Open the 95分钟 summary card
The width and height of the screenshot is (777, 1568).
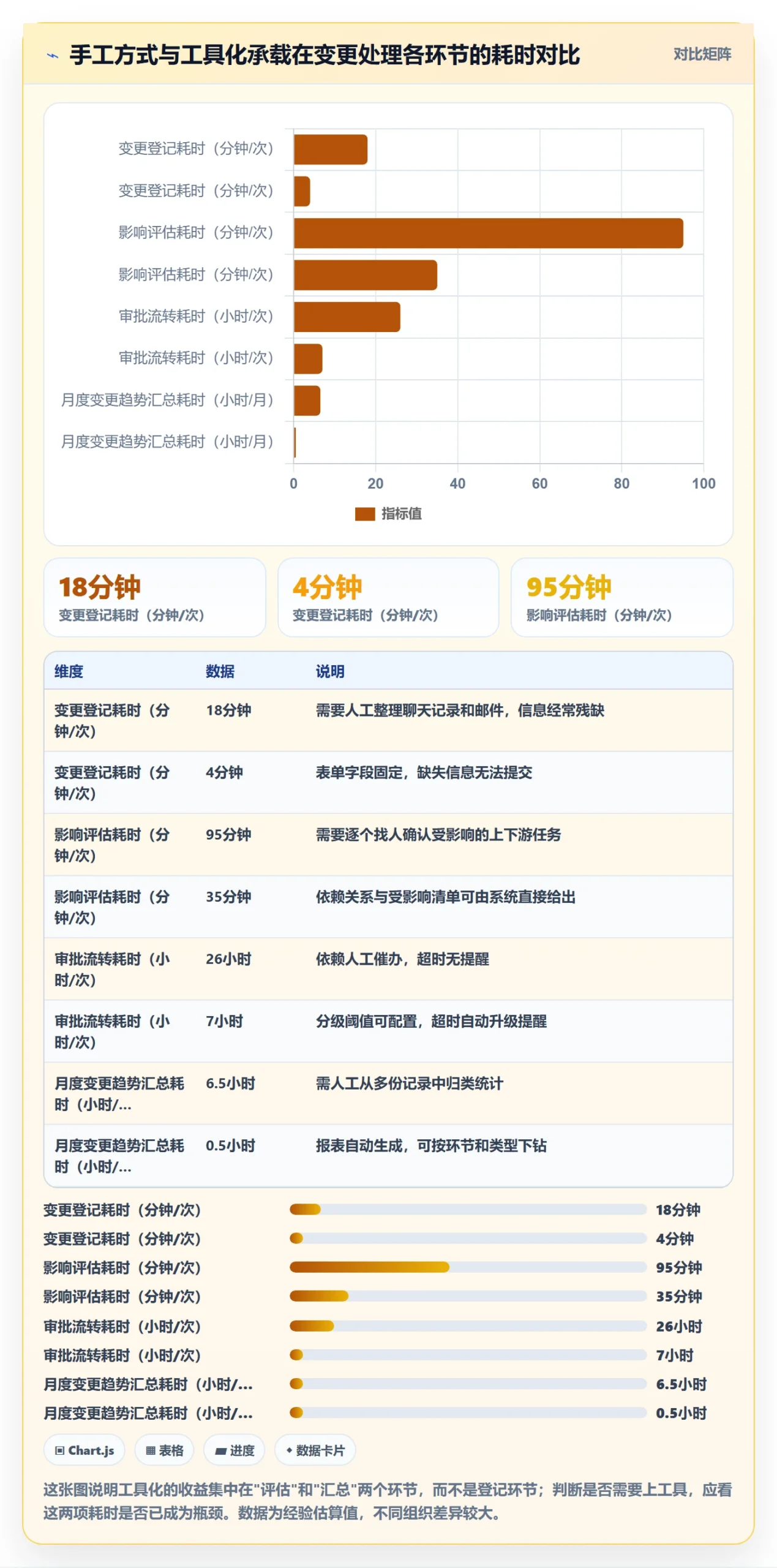[x=621, y=597]
